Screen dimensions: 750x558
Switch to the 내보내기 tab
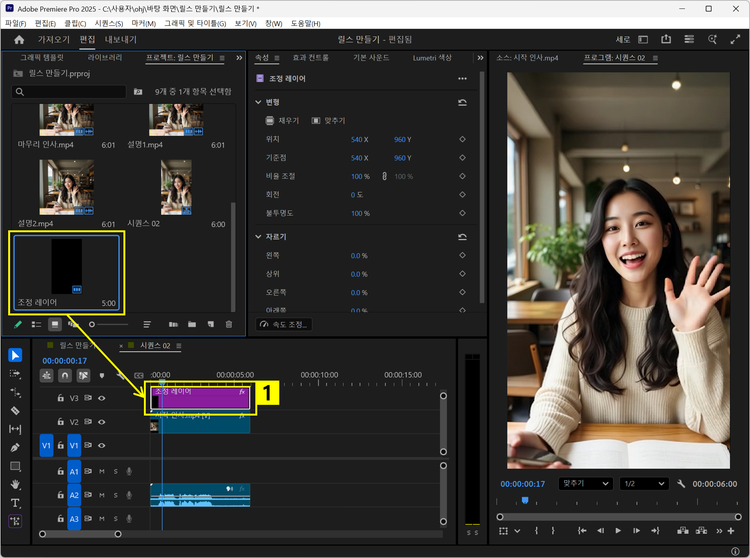point(121,39)
